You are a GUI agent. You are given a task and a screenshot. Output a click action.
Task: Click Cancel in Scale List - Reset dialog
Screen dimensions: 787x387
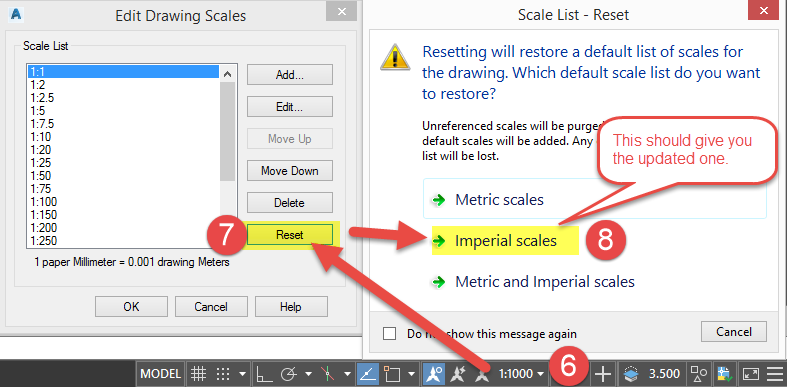point(734,332)
